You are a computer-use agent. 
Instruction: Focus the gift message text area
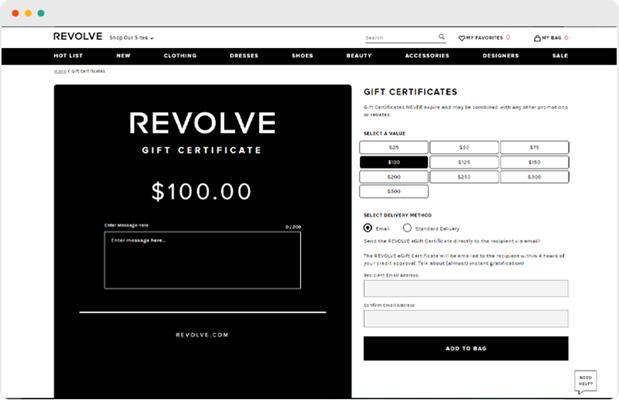click(x=202, y=260)
